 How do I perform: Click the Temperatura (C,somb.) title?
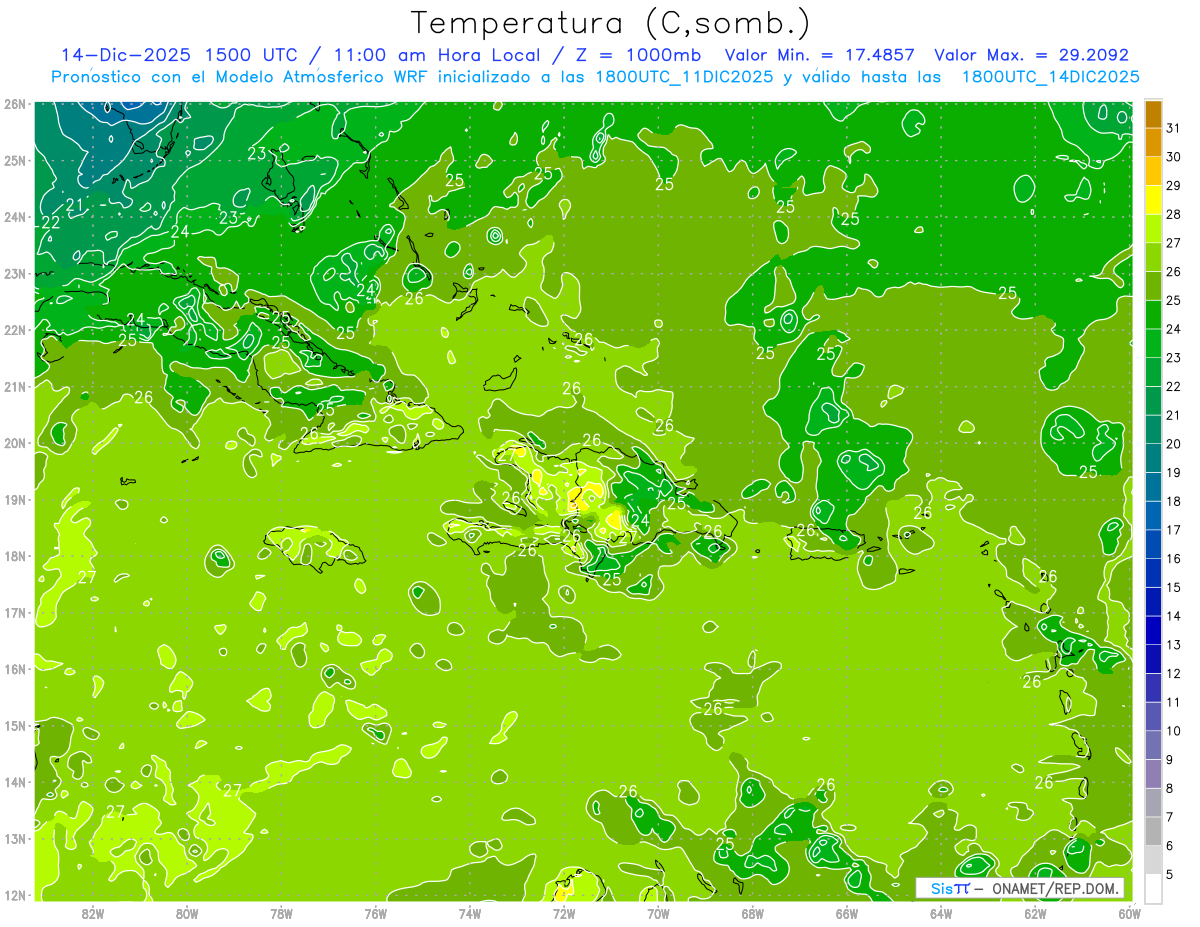tap(611, 22)
